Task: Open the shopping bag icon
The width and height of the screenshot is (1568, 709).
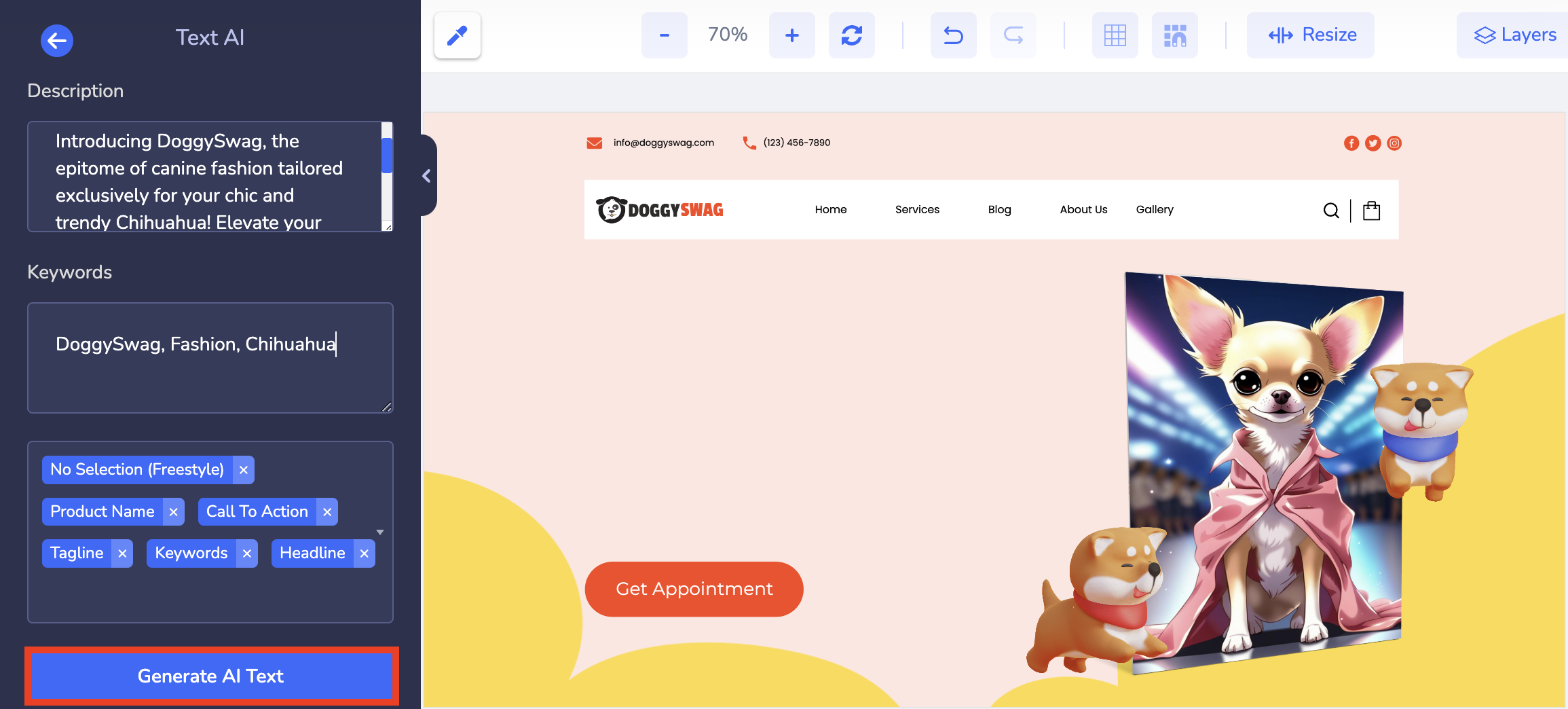Action: pyautogui.click(x=1371, y=210)
